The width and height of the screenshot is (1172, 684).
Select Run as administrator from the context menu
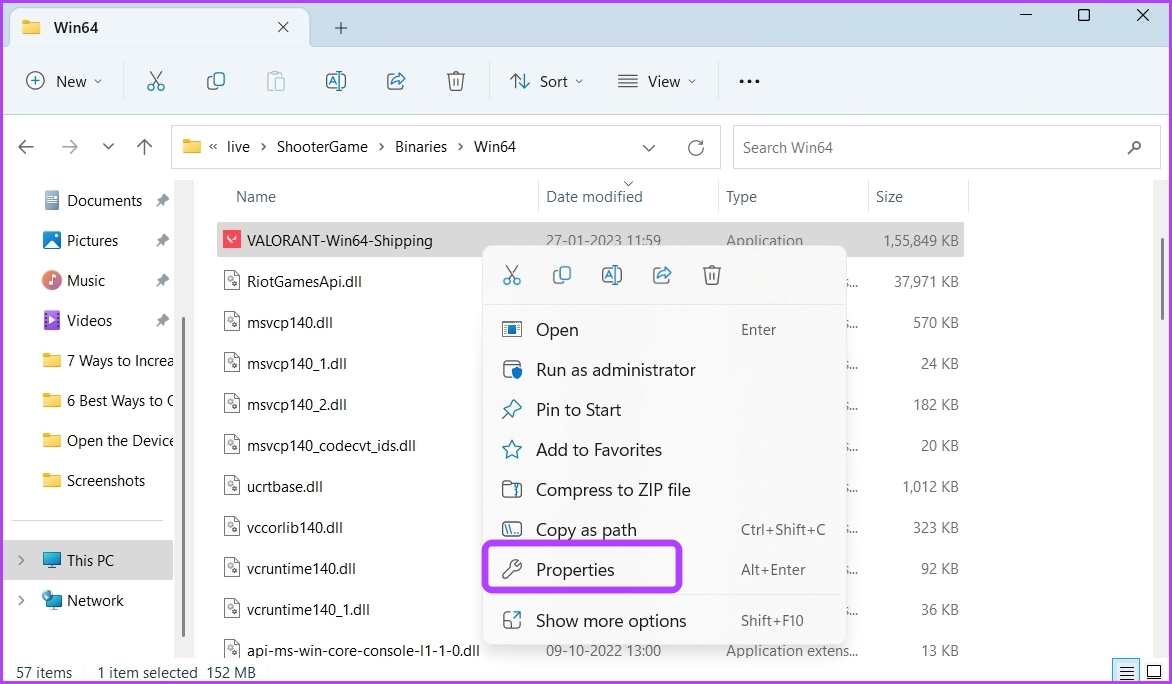(x=615, y=369)
